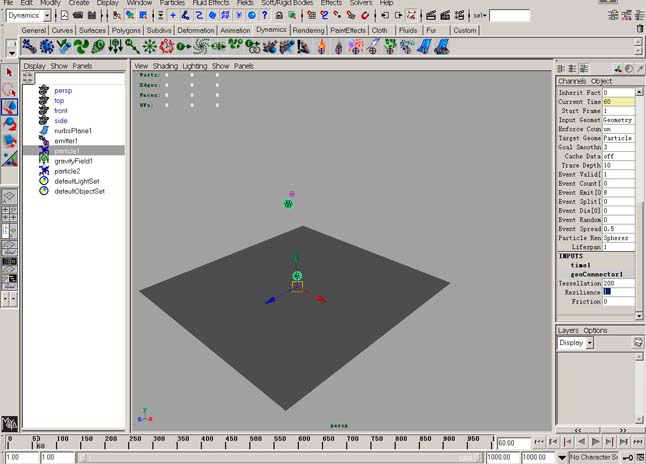Viewport: 646px width, 464px height.
Task: Select gravityField1 in the outliner
Action: point(73,161)
